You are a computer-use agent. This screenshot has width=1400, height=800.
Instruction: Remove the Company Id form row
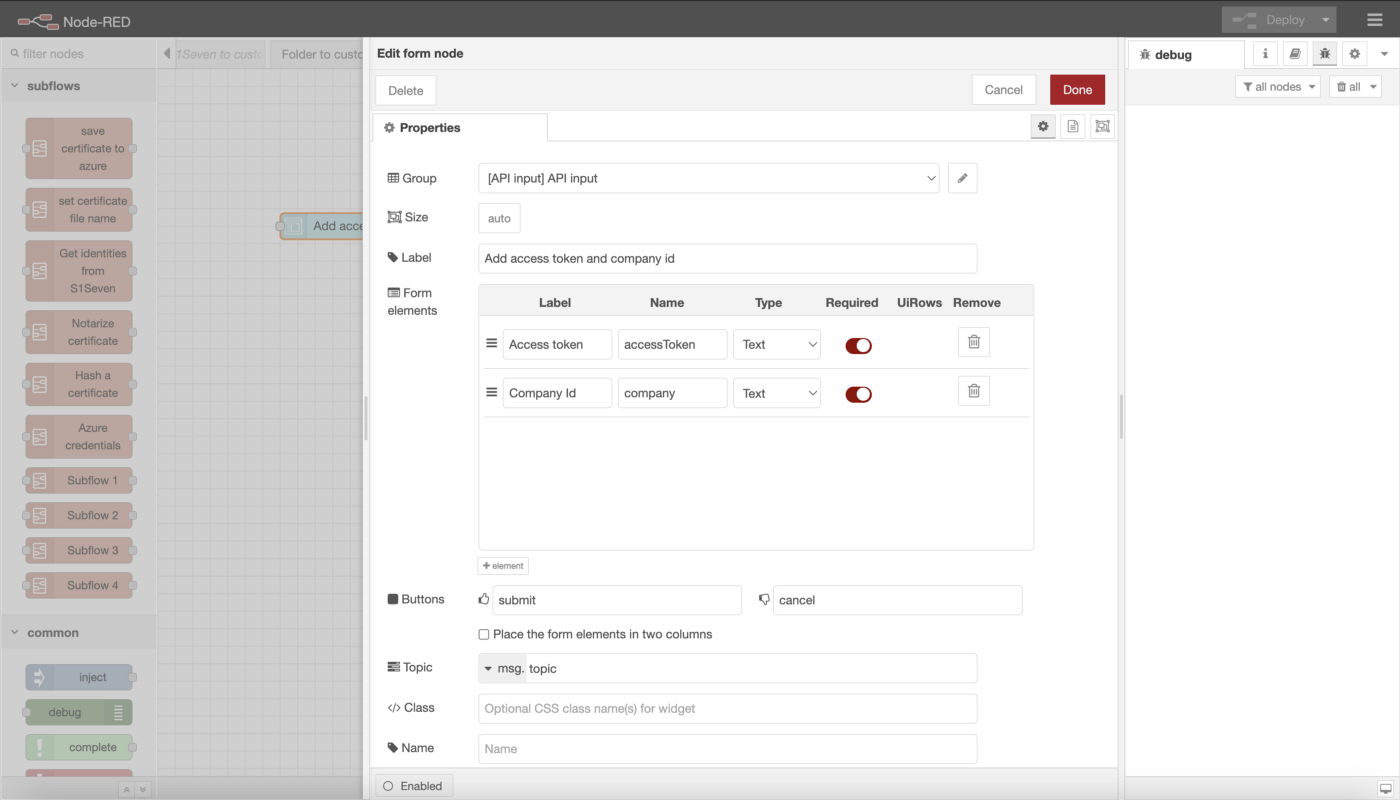click(973, 391)
